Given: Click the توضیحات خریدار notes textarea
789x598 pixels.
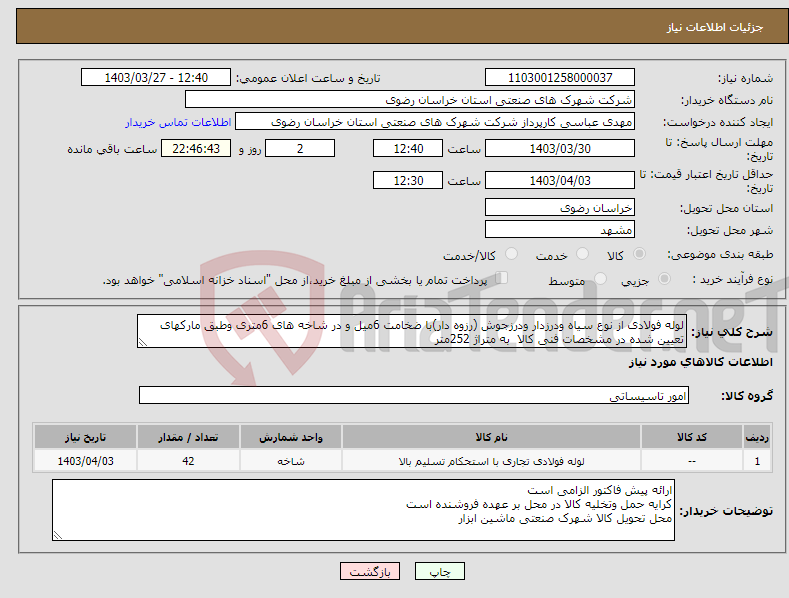Looking at the screenshot, I should pyautogui.click(x=363, y=510).
